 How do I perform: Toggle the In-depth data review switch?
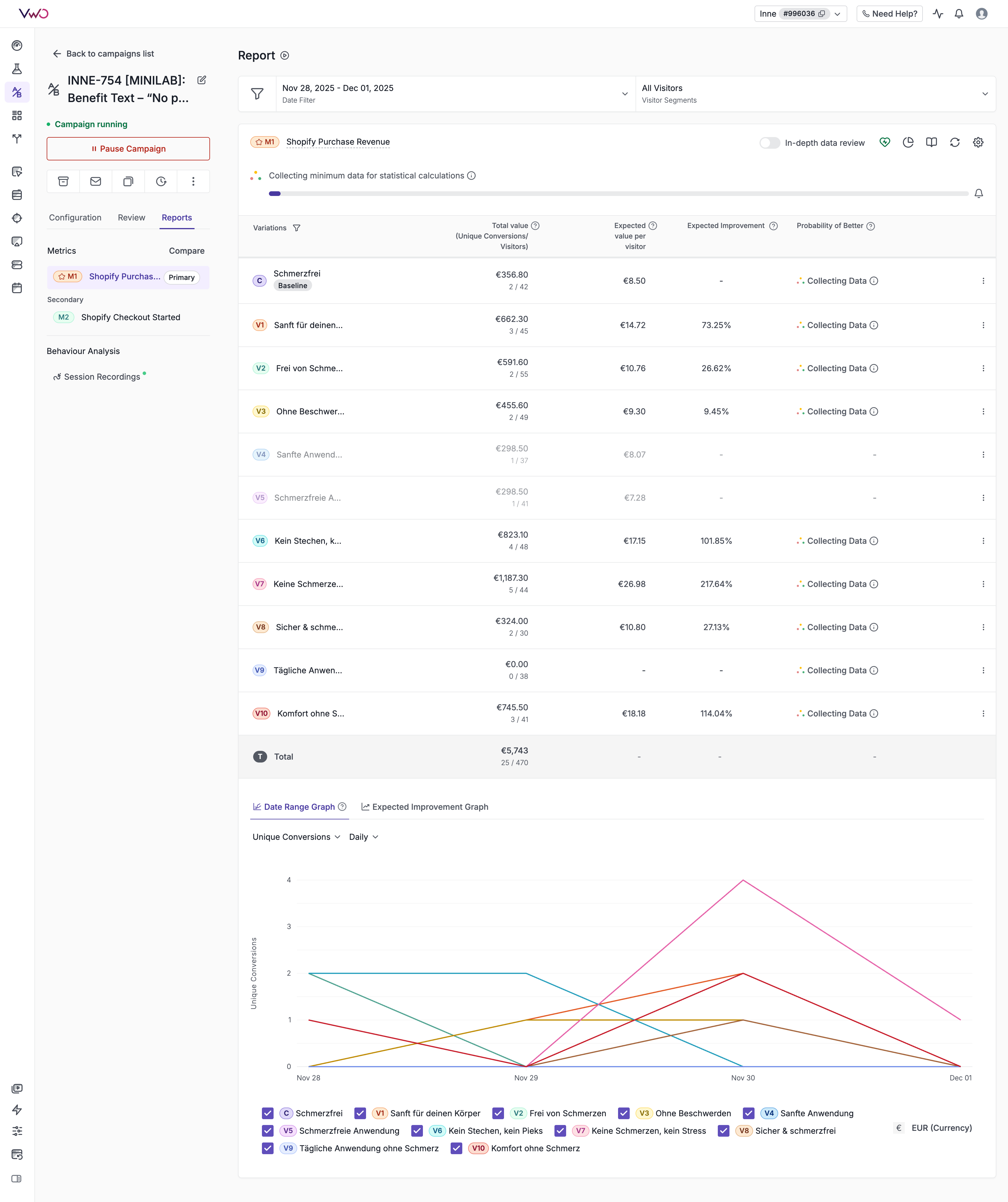pyautogui.click(x=769, y=143)
